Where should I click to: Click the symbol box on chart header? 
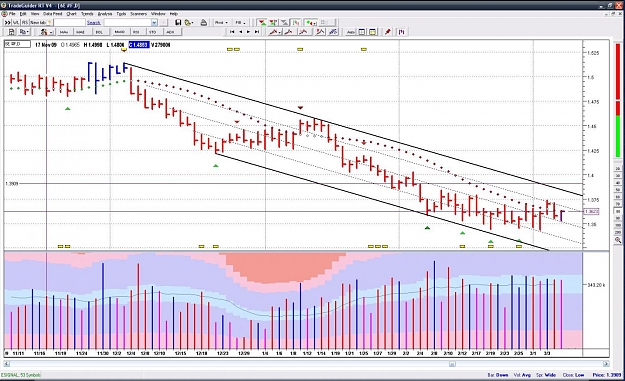pyautogui.click(x=17, y=44)
